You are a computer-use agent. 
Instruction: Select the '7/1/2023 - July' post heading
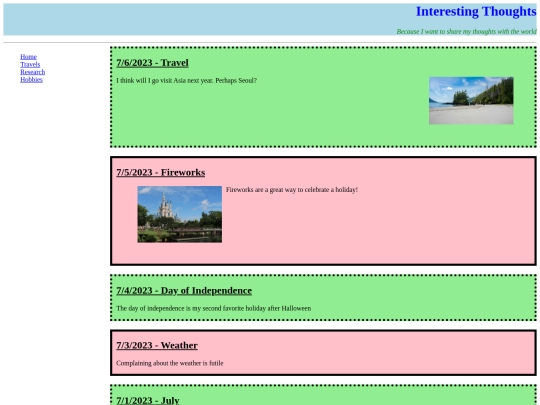click(x=148, y=400)
